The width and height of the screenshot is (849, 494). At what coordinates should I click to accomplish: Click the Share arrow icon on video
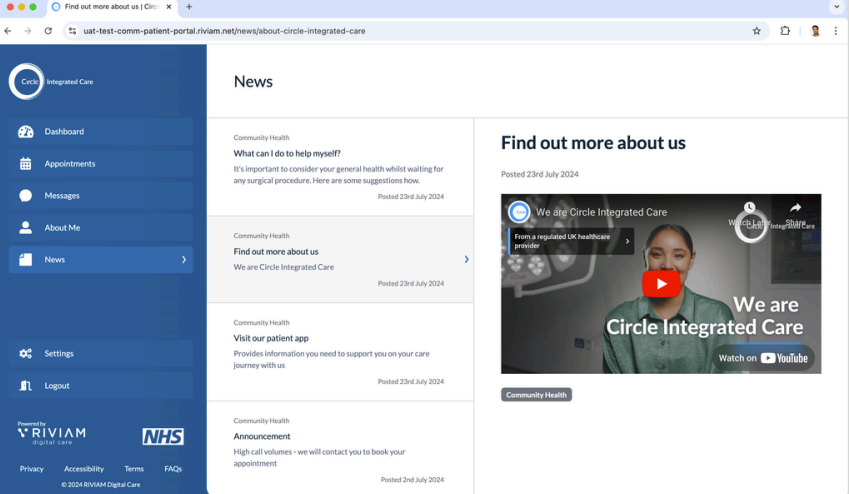pos(795,209)
